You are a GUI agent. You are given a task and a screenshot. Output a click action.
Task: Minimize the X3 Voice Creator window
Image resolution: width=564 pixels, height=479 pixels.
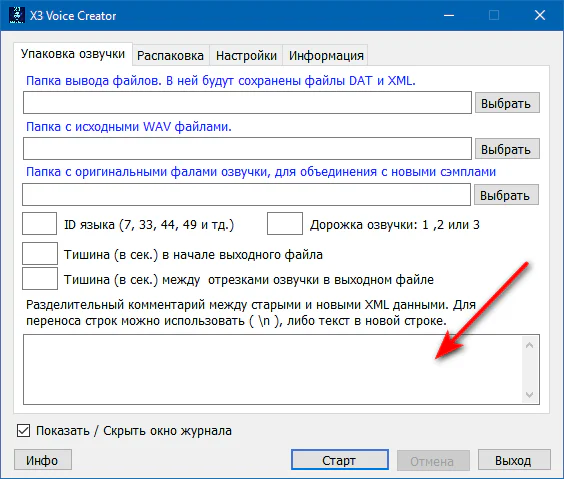point(449,15)
